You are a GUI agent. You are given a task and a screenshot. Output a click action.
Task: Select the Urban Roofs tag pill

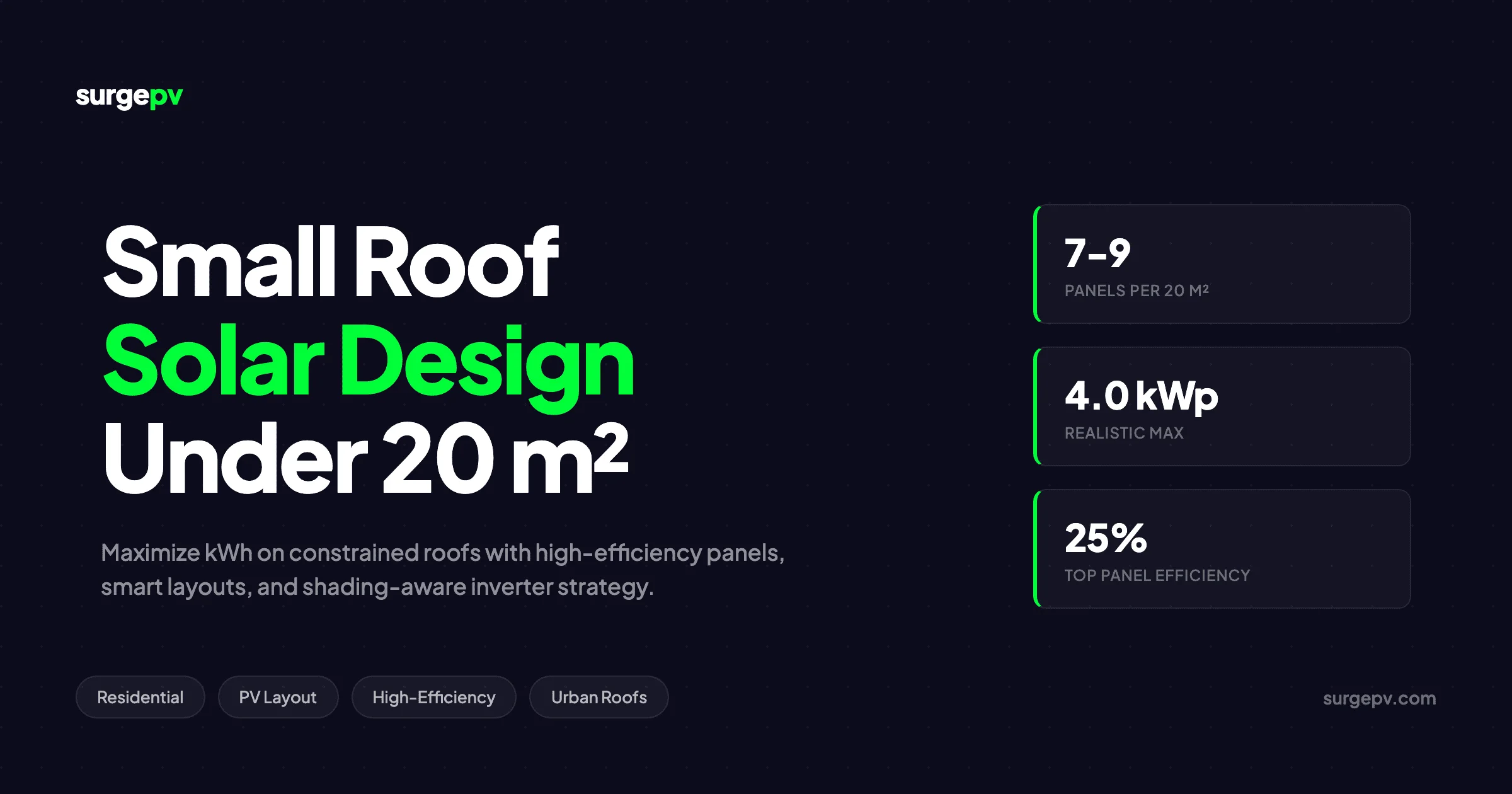click(x=599, y=697)
